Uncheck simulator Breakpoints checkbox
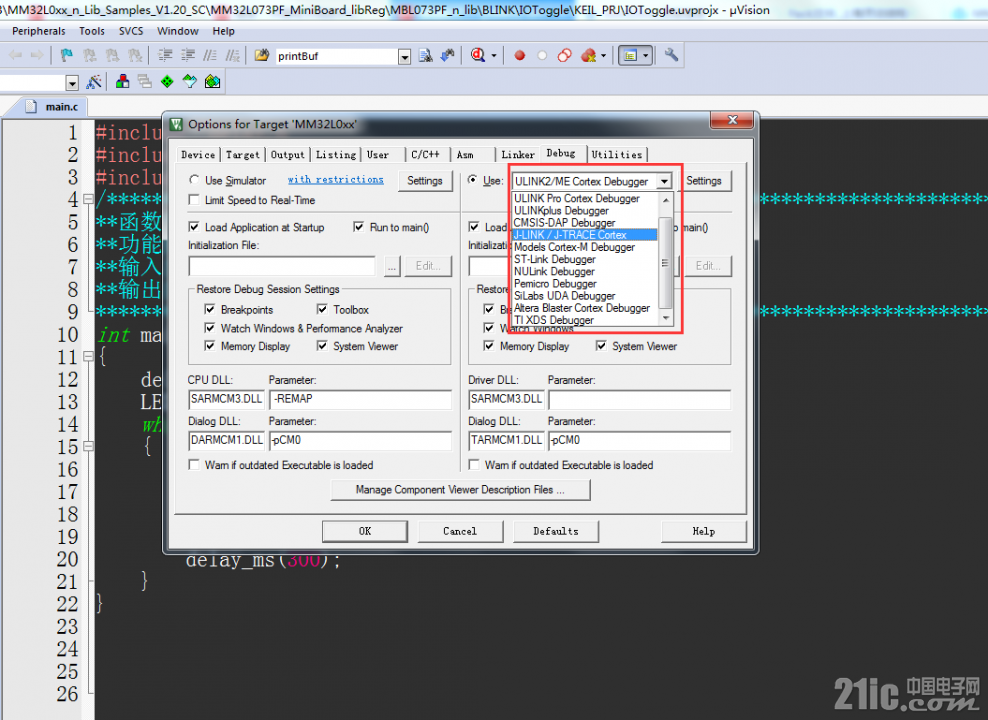 [210, 309]
